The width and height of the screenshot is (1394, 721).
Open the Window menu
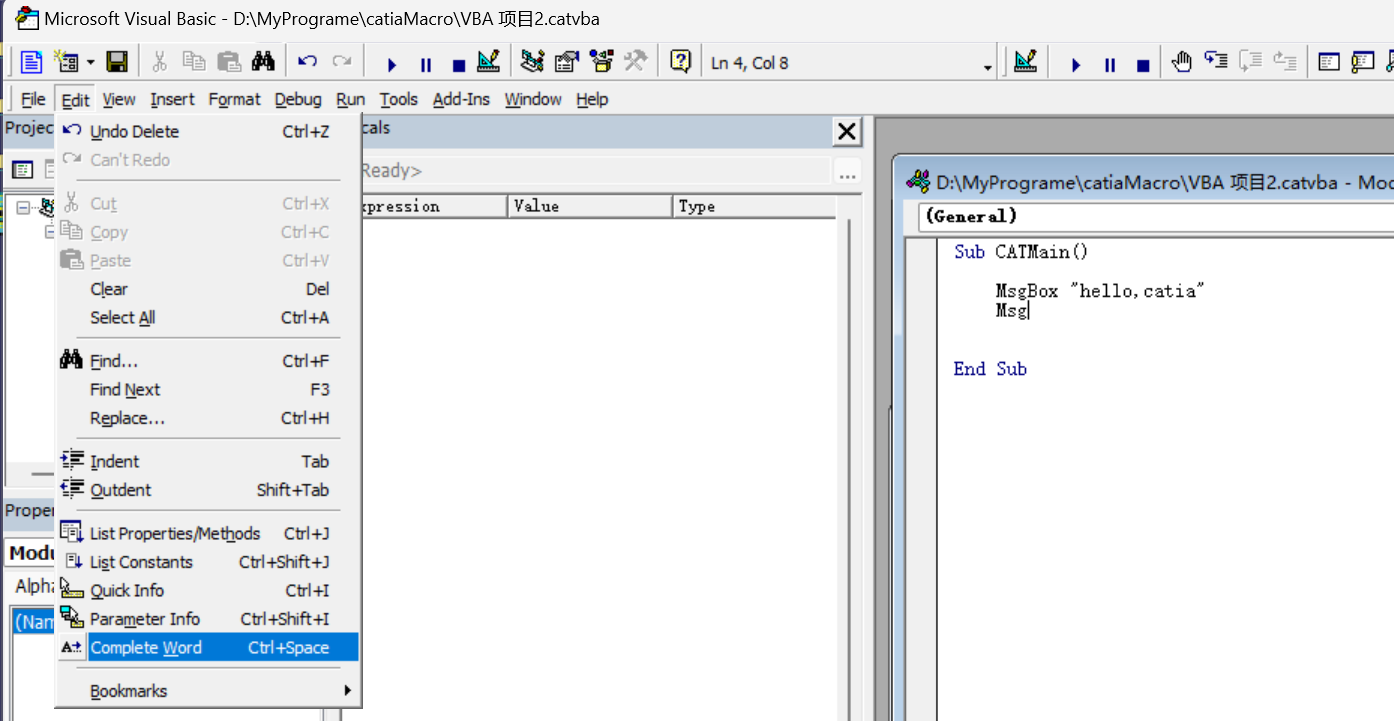tap(533, 99)
